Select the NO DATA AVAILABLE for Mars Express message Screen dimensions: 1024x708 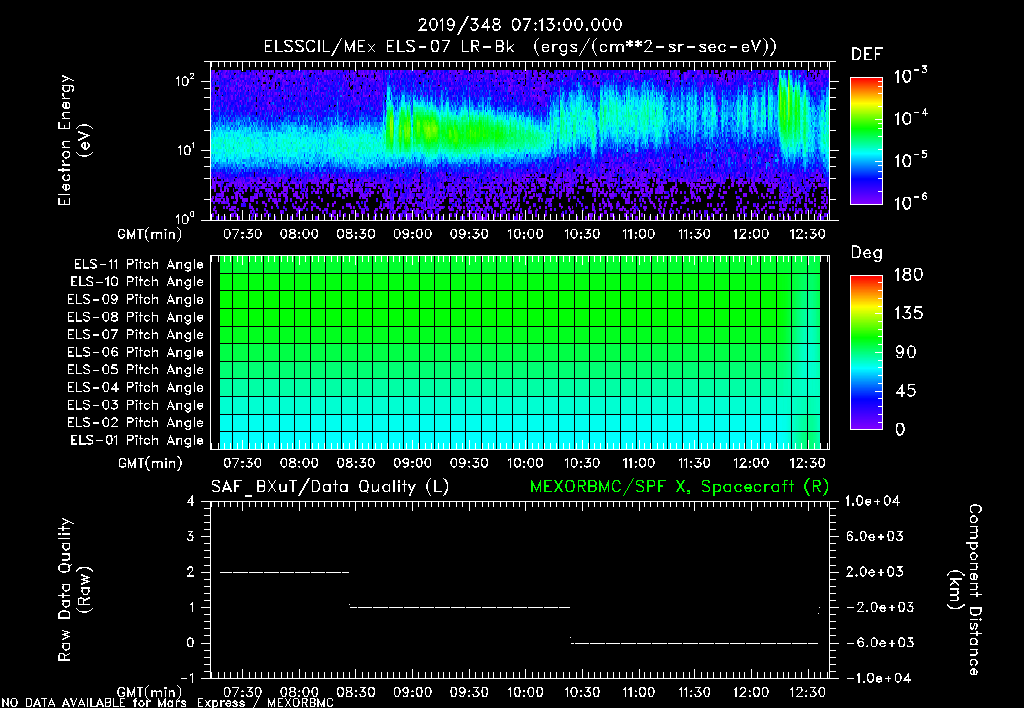tap(168, 702)
